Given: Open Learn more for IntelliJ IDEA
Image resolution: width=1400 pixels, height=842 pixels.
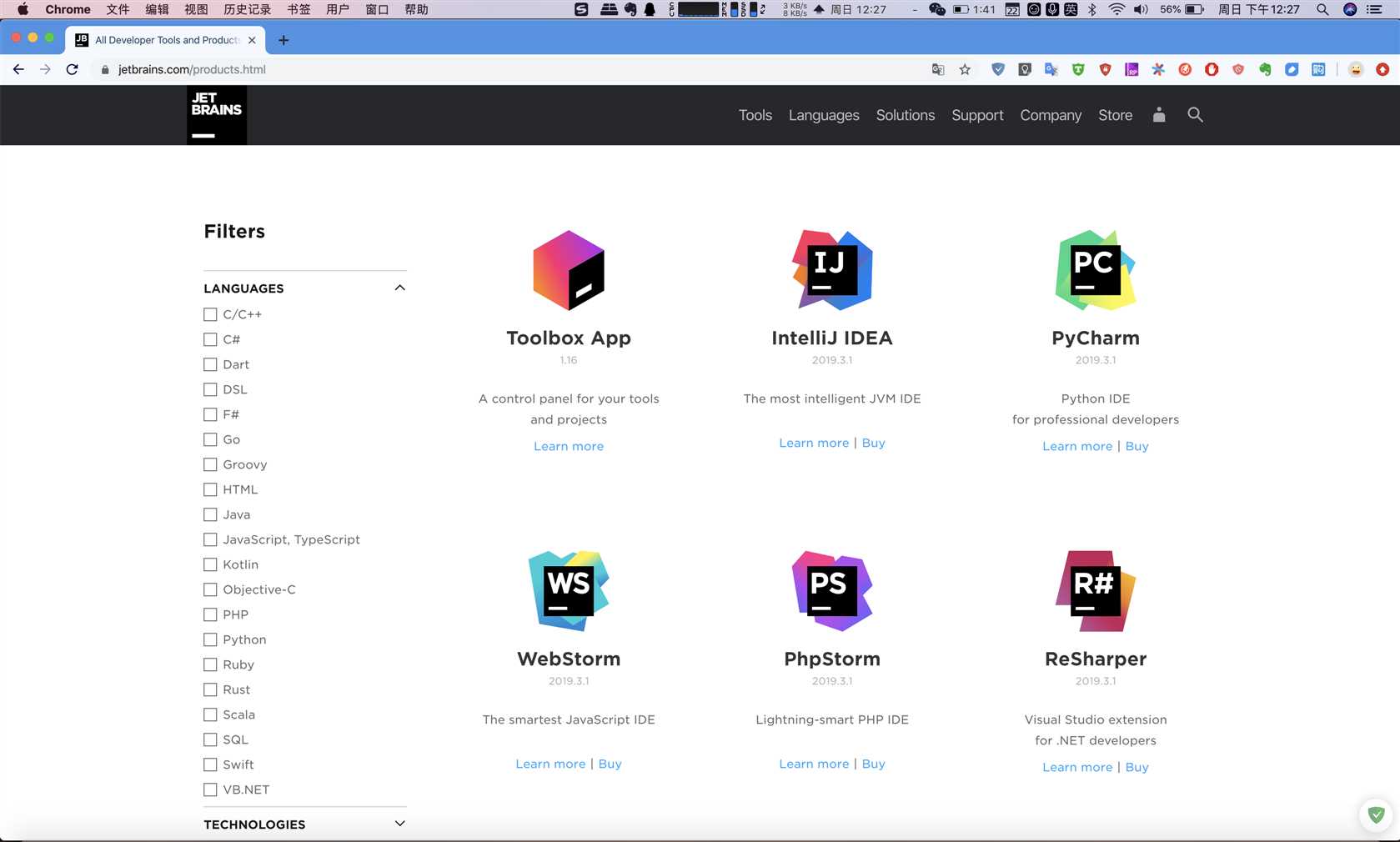Looking at the screenshot, I should coord(814,443).
